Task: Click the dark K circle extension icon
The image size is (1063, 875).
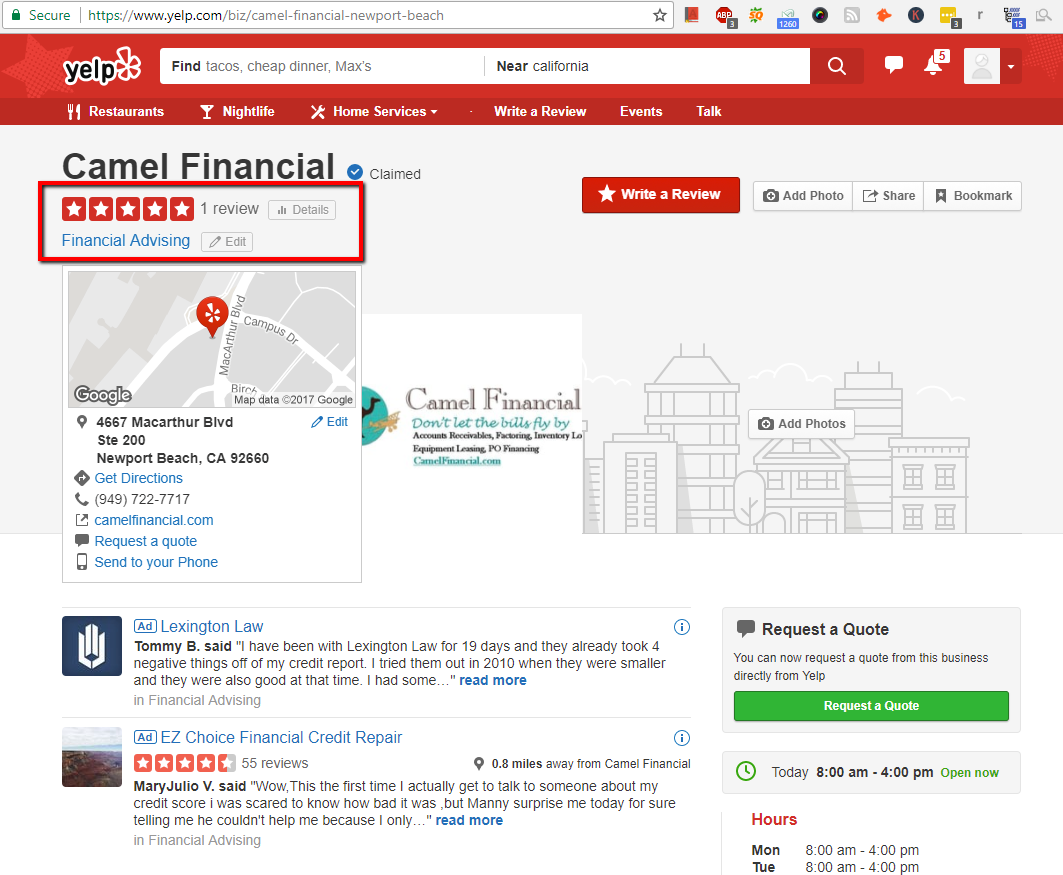Action: [916, 15]
